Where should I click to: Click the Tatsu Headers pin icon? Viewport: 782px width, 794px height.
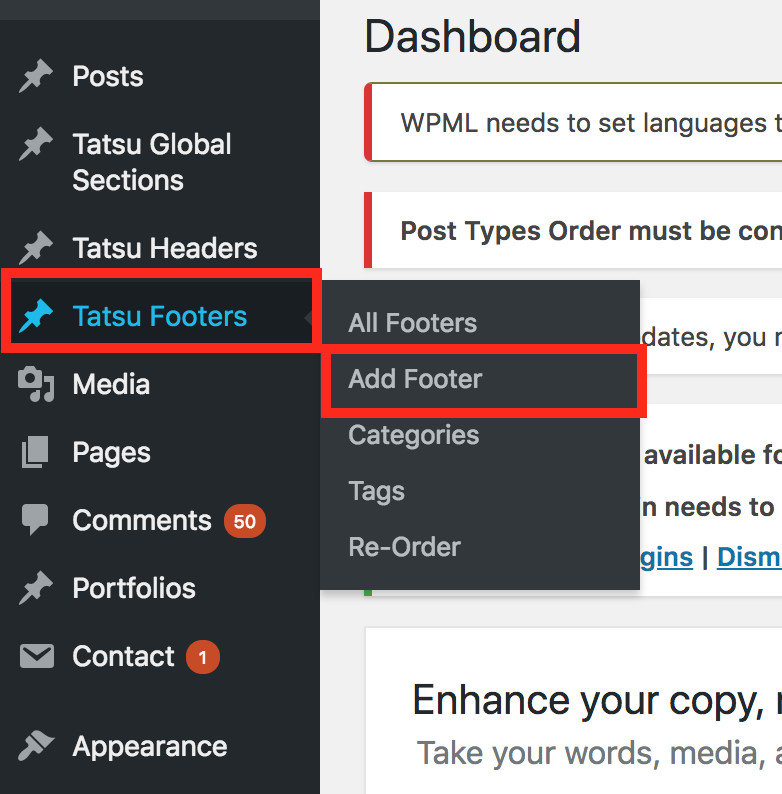coord(36,248)
